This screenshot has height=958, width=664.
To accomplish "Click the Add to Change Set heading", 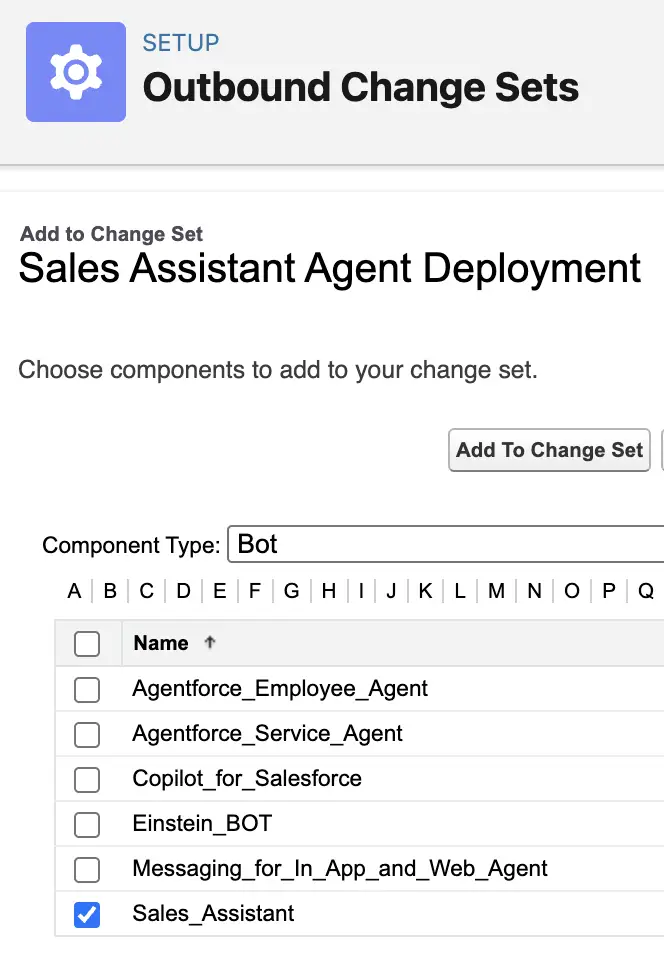I will [111, 234].
